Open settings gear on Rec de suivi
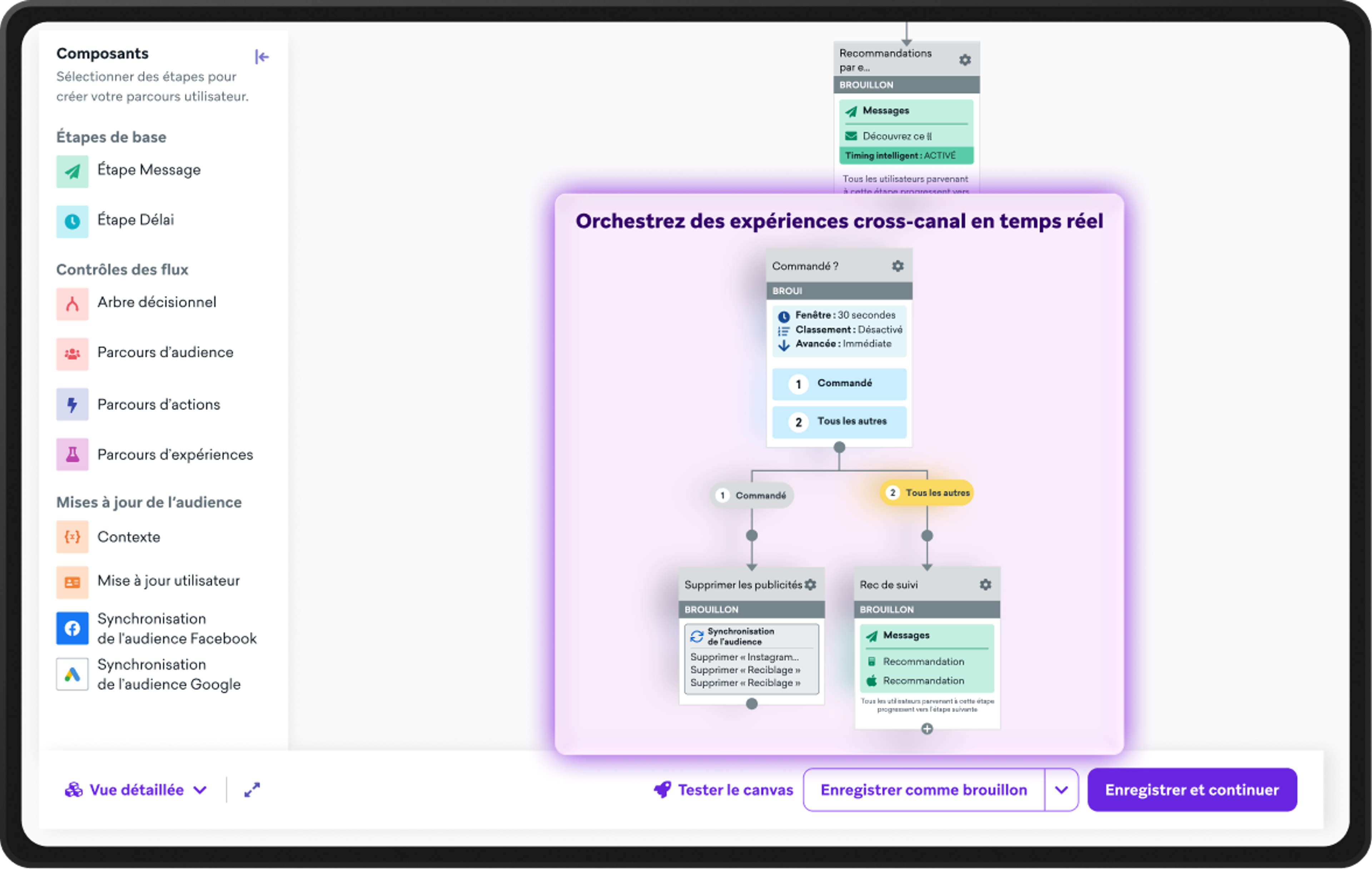Screen dimensions: 1372x869 [x=986, y=584]
